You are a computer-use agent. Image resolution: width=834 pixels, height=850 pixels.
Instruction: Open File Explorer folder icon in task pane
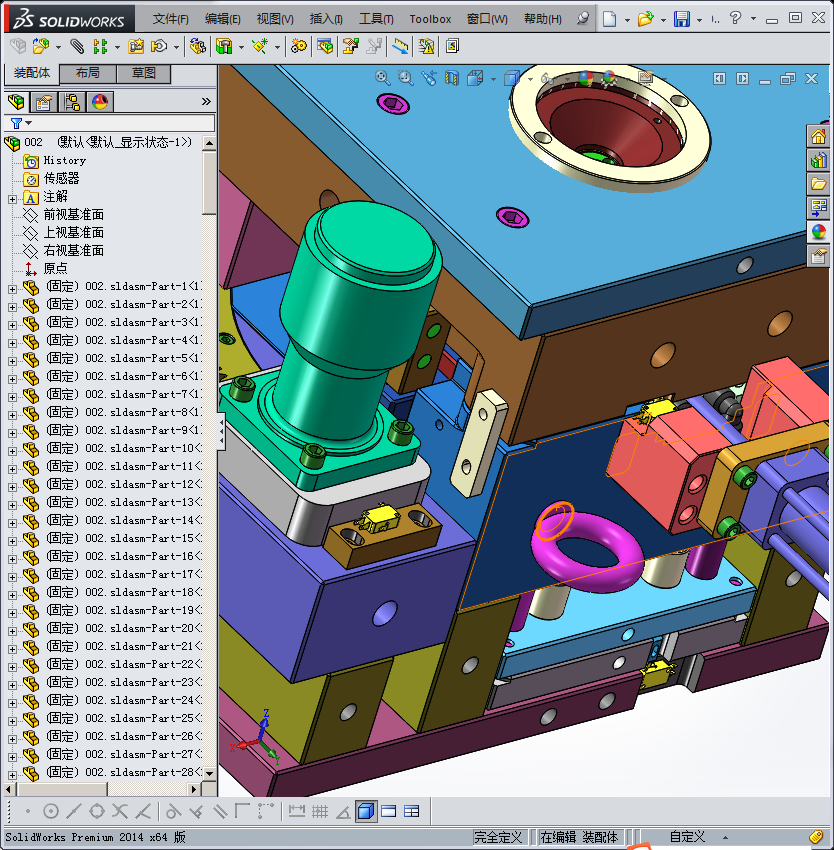pos(818,184)
